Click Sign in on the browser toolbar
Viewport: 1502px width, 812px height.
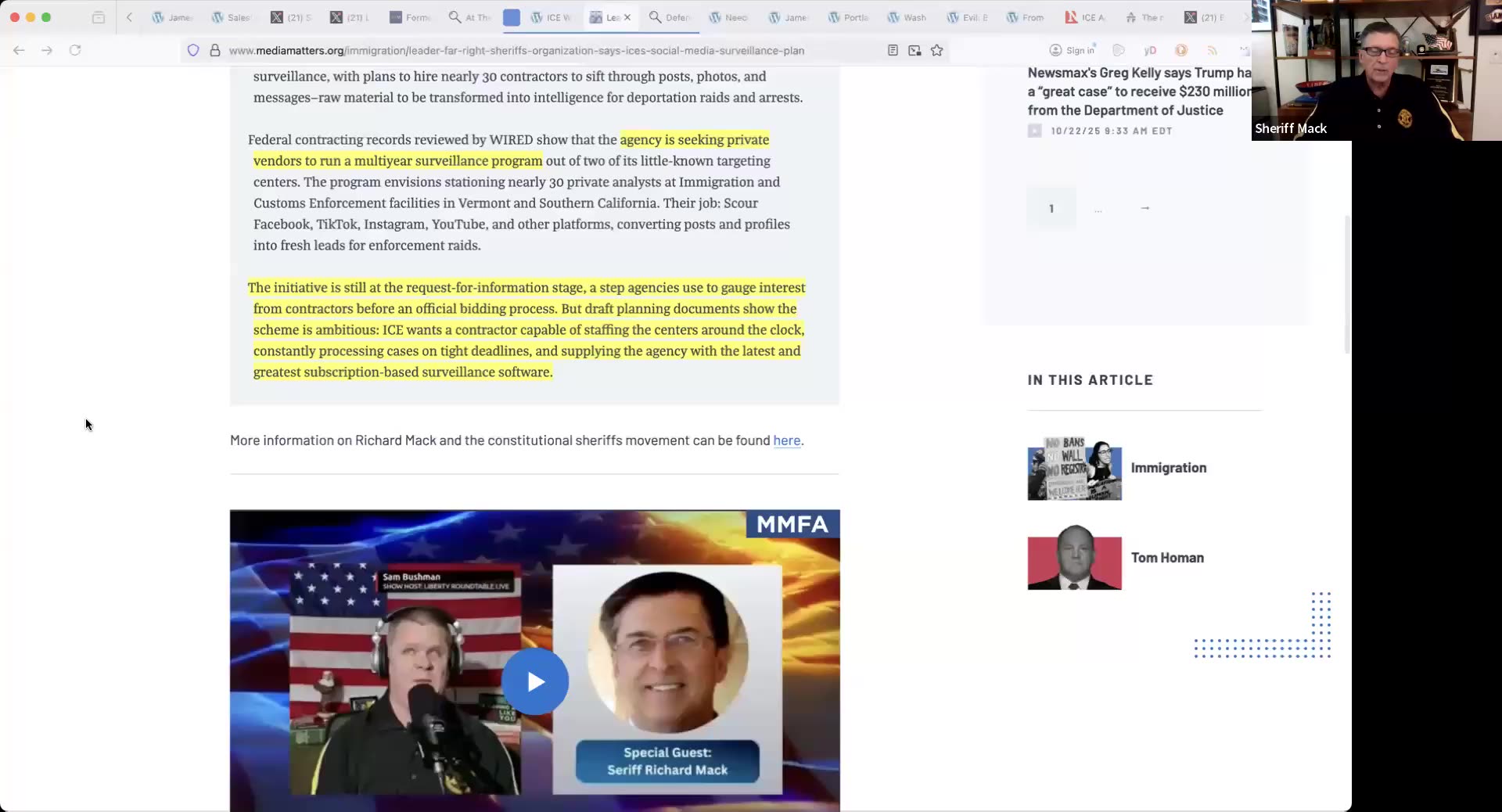1073,50
